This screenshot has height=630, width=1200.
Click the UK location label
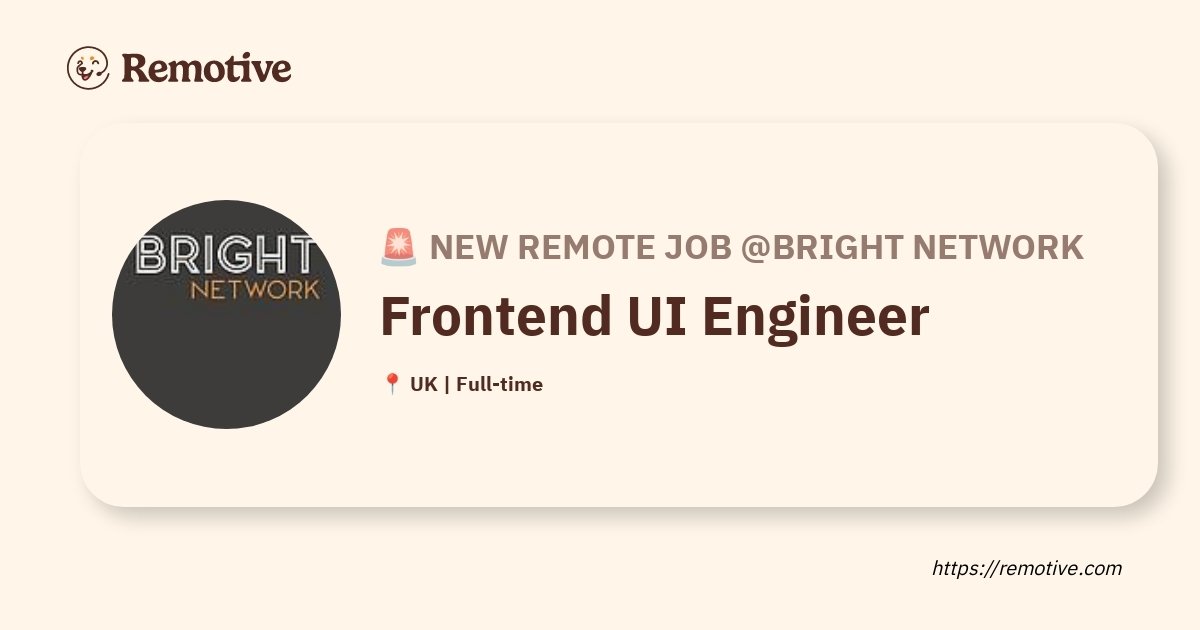[x=423, y=384]
